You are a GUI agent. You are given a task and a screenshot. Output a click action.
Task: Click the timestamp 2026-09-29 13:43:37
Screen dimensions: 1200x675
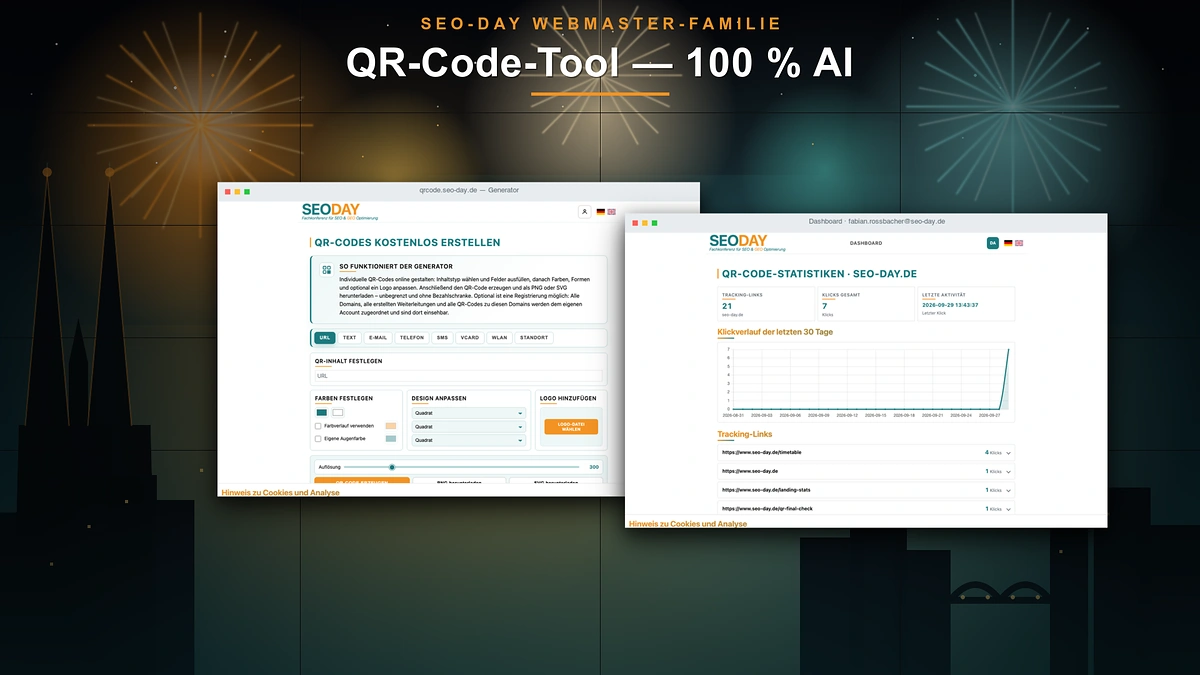950,305
